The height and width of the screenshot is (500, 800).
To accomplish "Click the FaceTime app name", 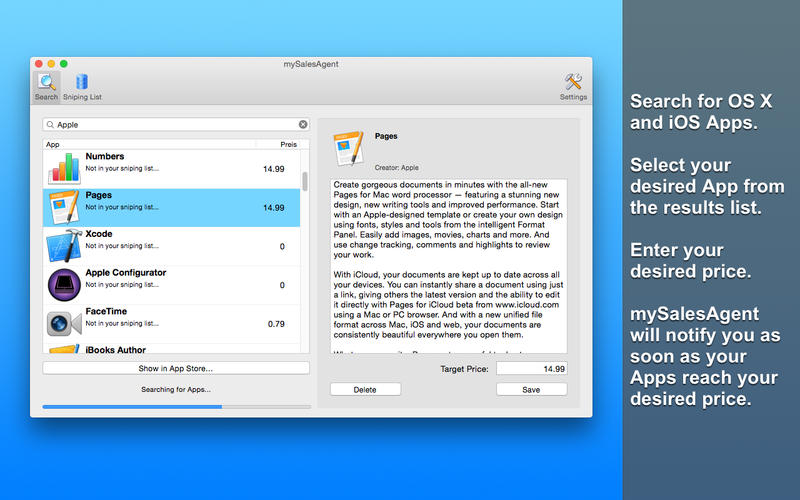I will tap(106, 311).
